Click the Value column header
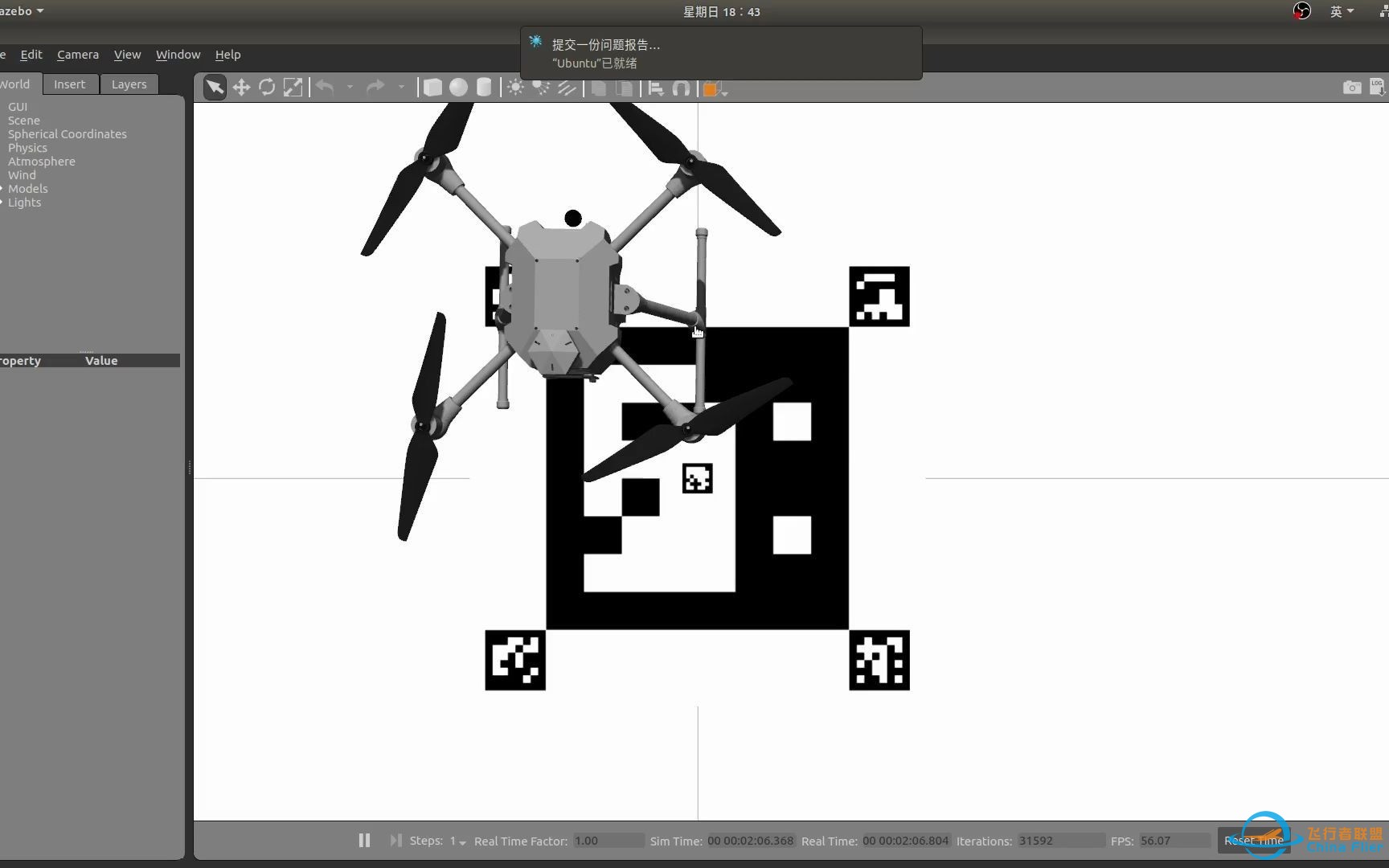Image resolution: width=1389 pixels, height=868 pixels. (x=101, y=361)
